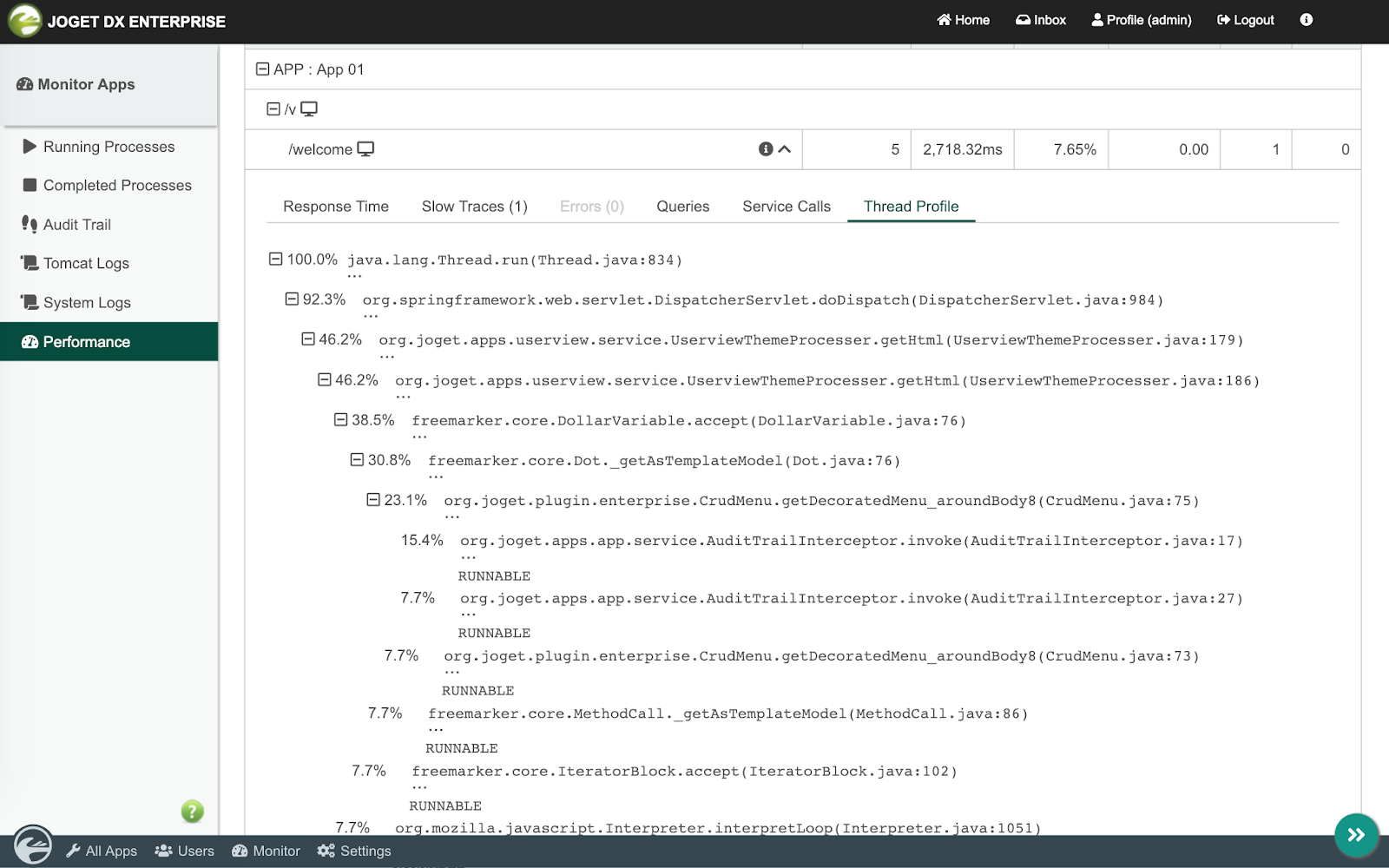Click the JOGET DX ENTERPRISE title
The height and width of the screenshot is (868, 1389).
pos(136,22)
